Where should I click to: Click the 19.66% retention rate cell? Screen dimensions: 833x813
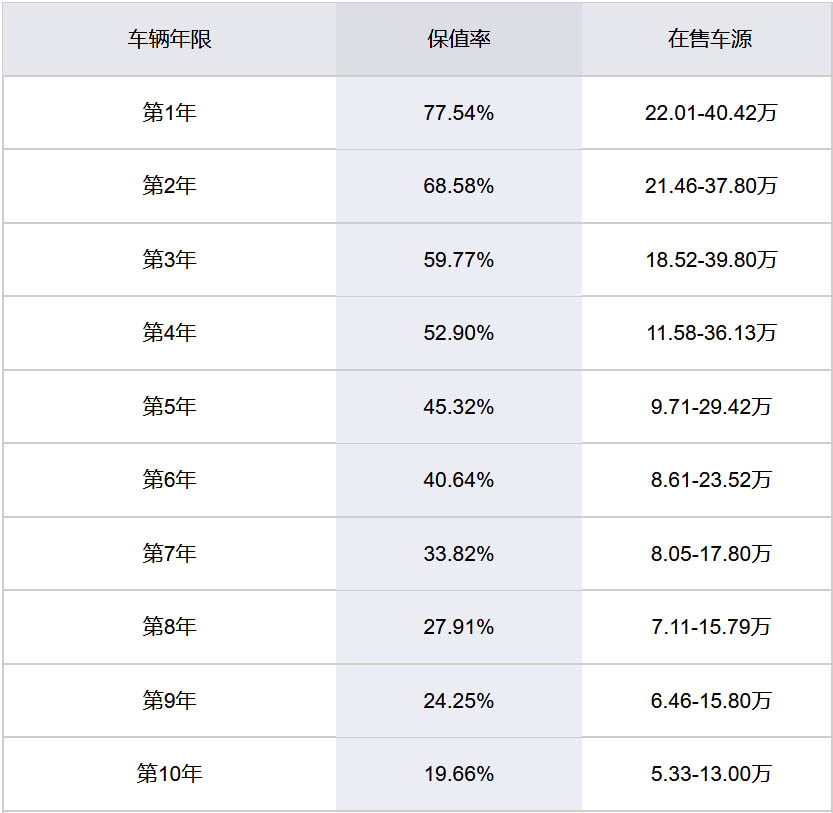(x=459, y=774)
